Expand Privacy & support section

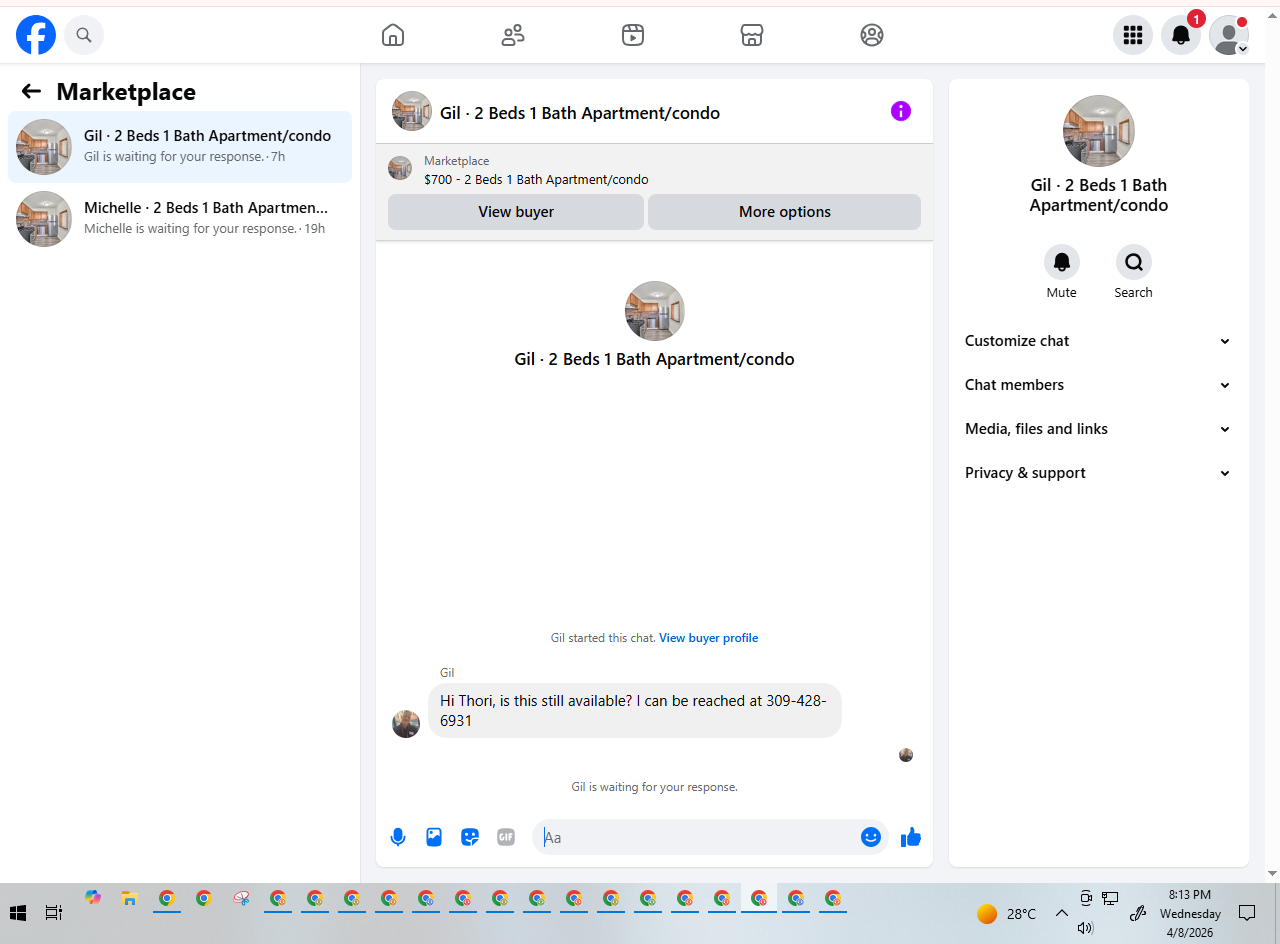[1099, 473]
